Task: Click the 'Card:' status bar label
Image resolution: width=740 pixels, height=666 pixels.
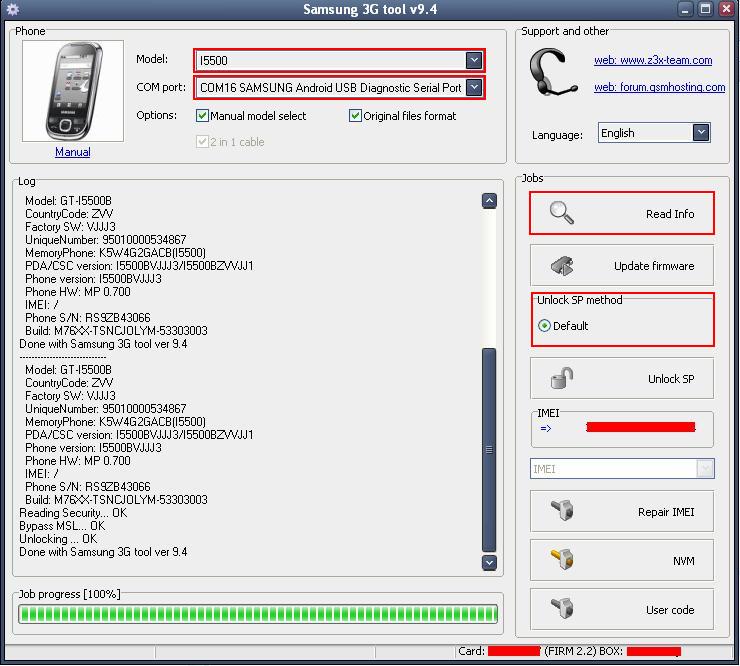Action: (x=471, y=651)
